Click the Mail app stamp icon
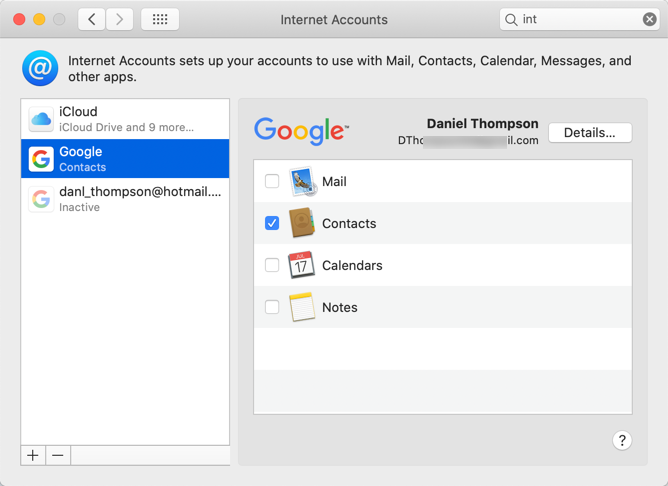 (x=302, y=181)
